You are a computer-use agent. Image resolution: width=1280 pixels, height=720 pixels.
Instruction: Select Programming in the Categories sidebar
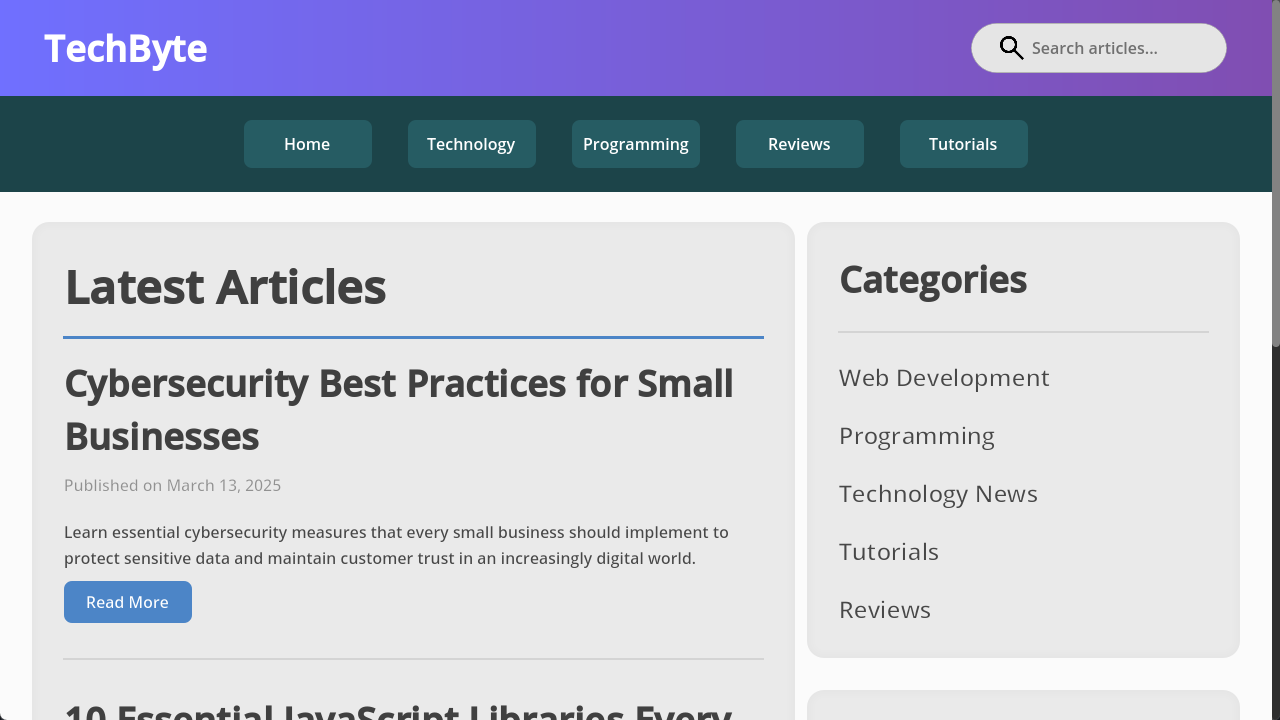tap(916, 436)
